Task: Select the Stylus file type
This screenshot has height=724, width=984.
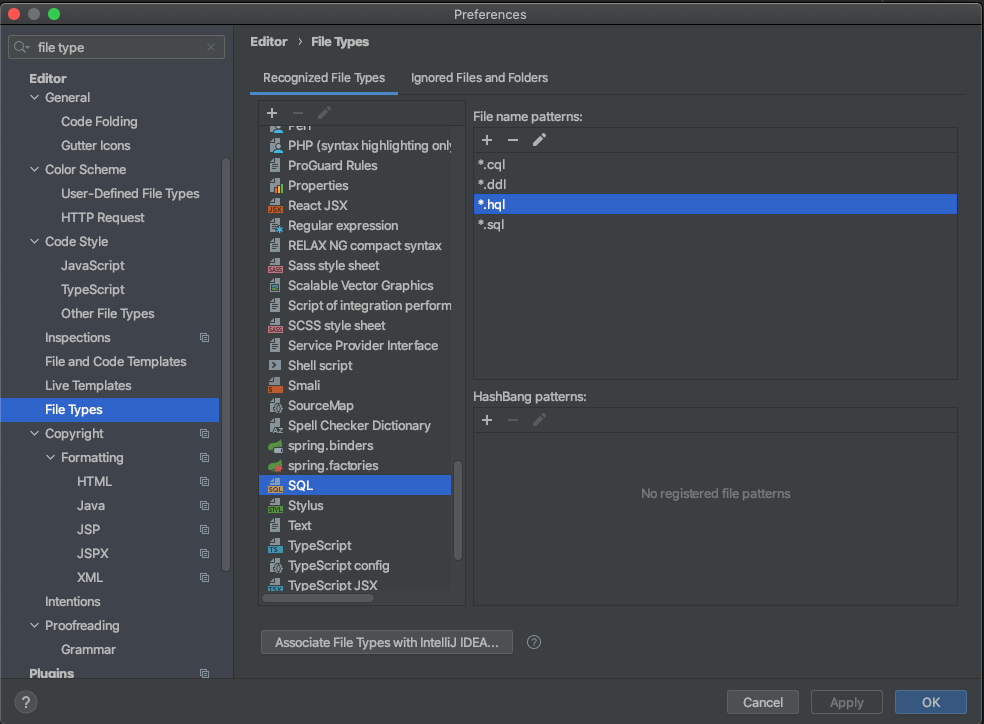Action: pyautogui.click(x=355, y=506)
